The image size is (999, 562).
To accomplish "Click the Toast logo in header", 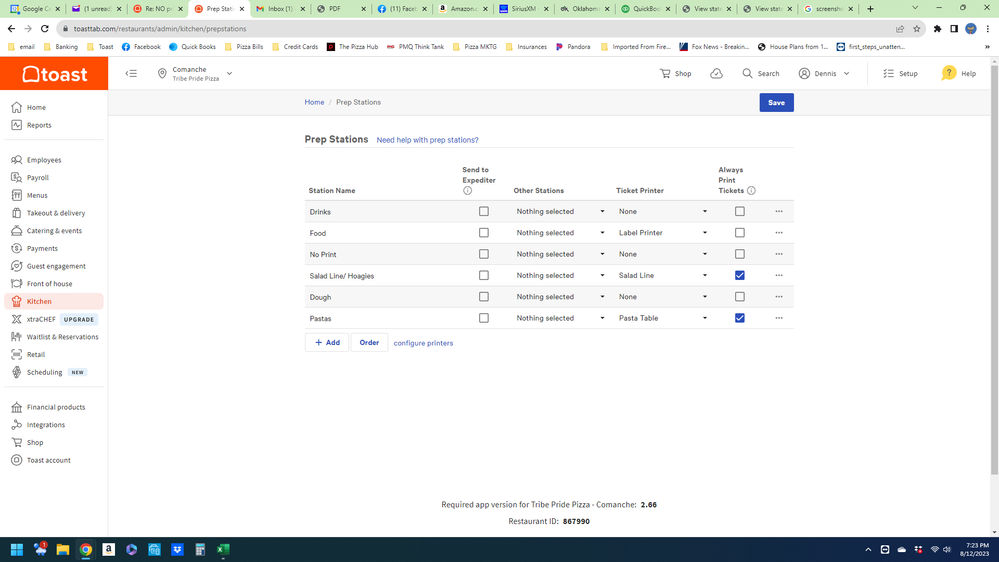I will [x=54, y=74].
